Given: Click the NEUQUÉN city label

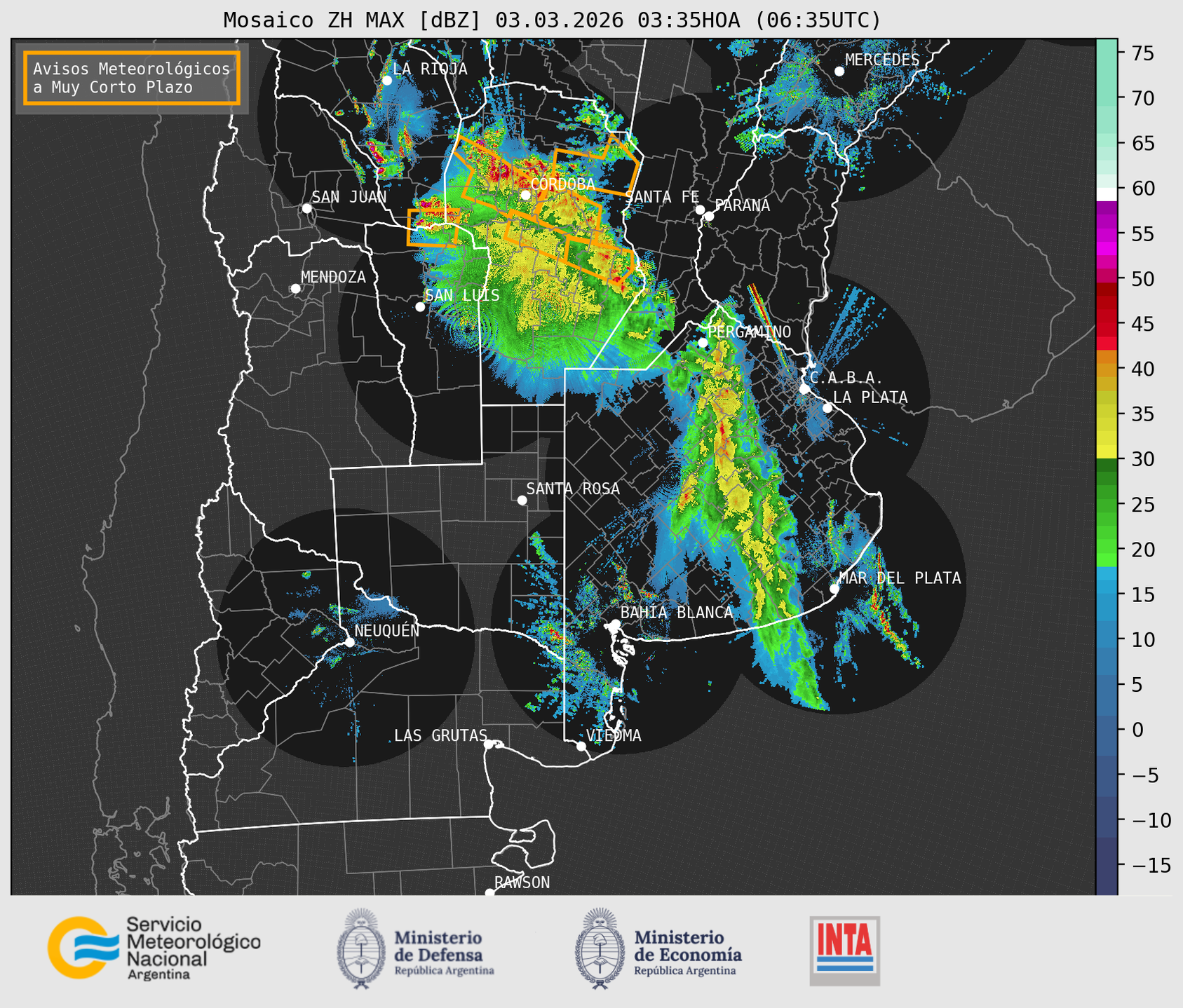Looking at the screenshot, I should tap(387, 630).
